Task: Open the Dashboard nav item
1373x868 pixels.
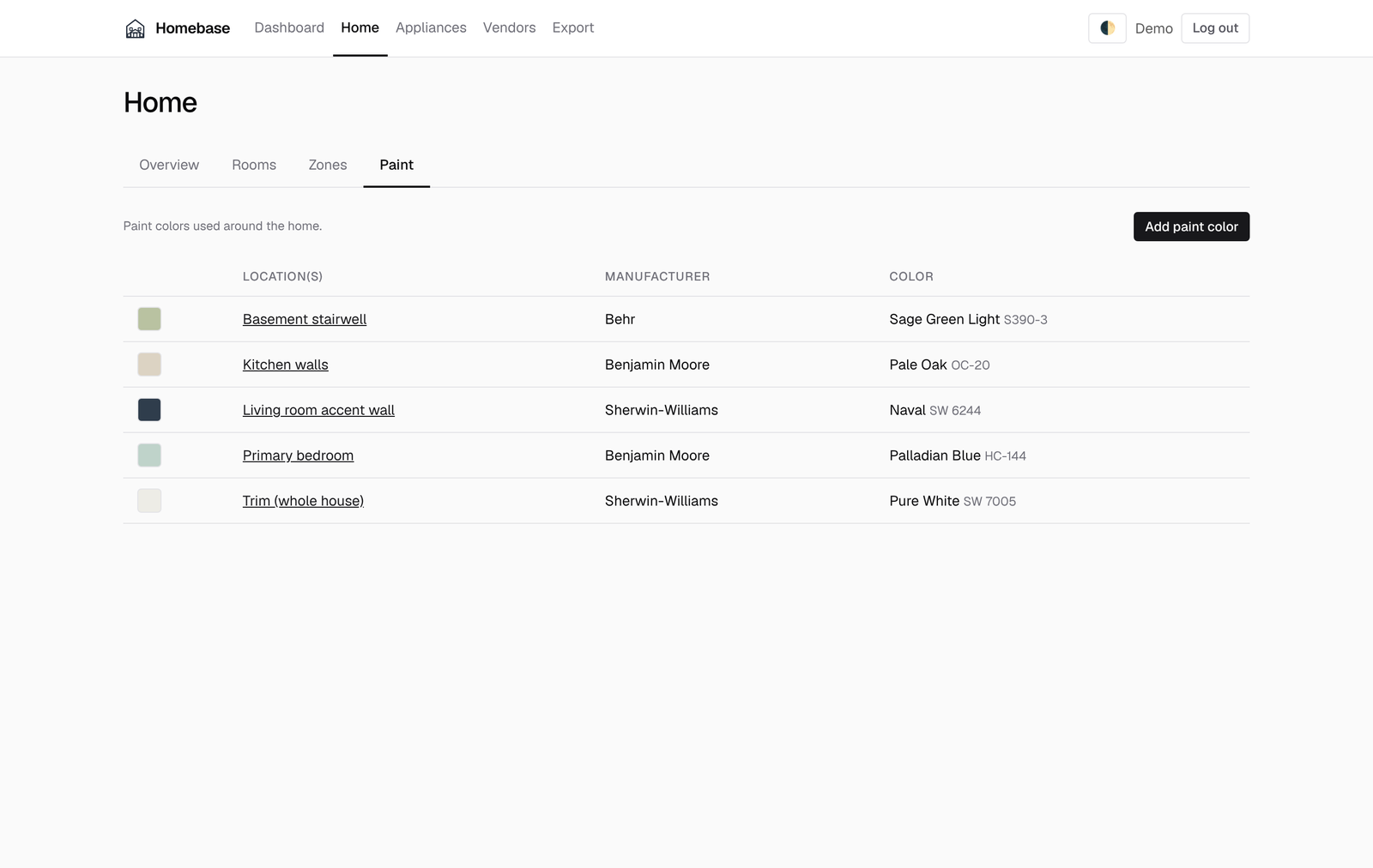Action: point(289,27)
